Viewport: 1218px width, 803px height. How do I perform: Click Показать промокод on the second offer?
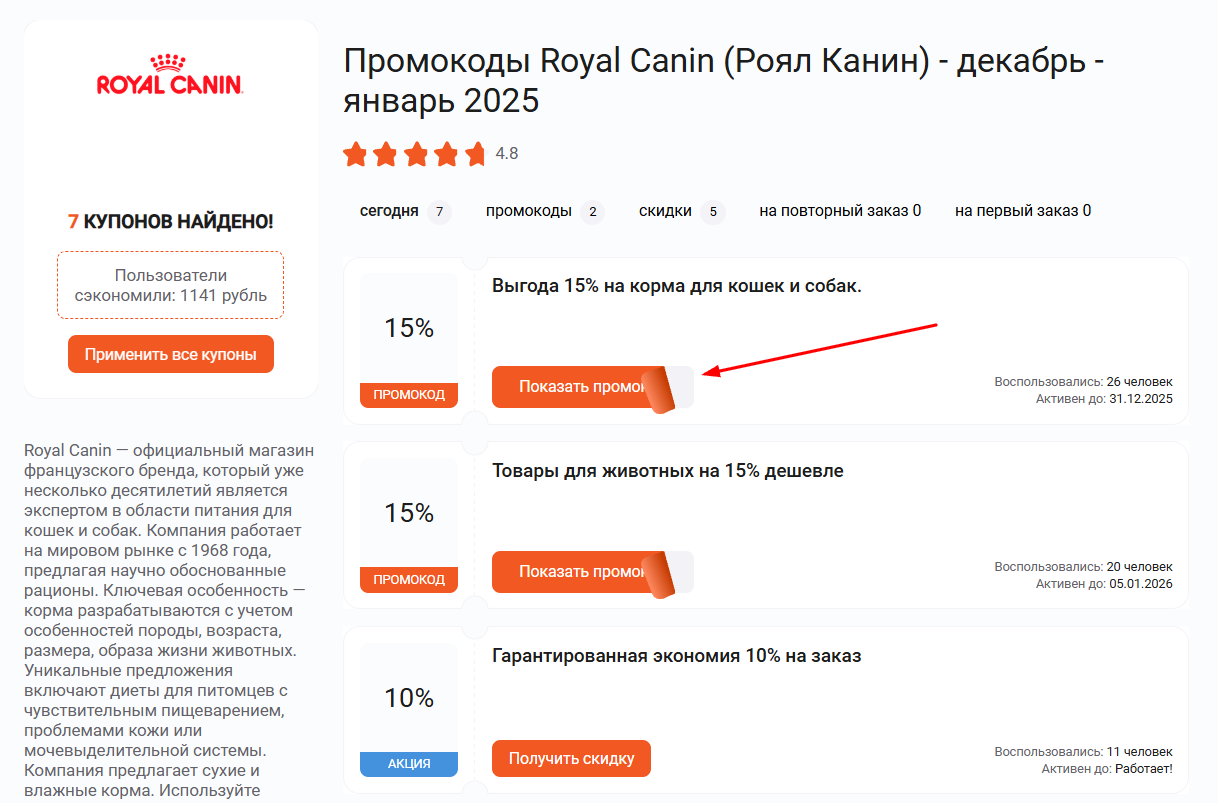point(570,570)
